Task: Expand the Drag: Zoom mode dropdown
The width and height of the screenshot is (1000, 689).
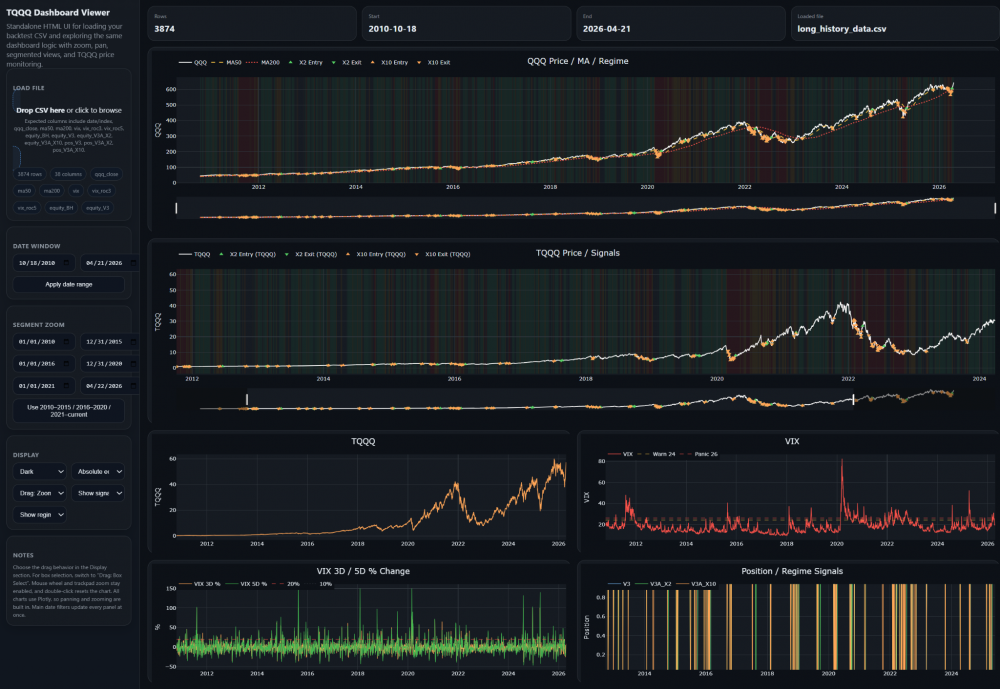Action: 40,493
